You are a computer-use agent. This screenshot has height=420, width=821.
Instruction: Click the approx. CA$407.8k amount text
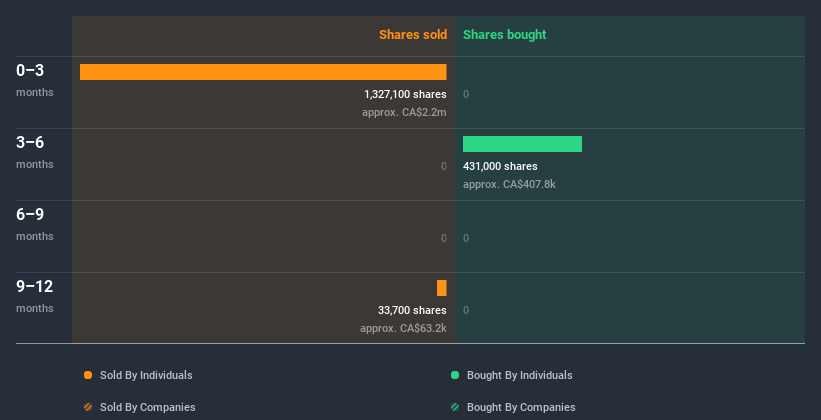[x=510, y=184]
